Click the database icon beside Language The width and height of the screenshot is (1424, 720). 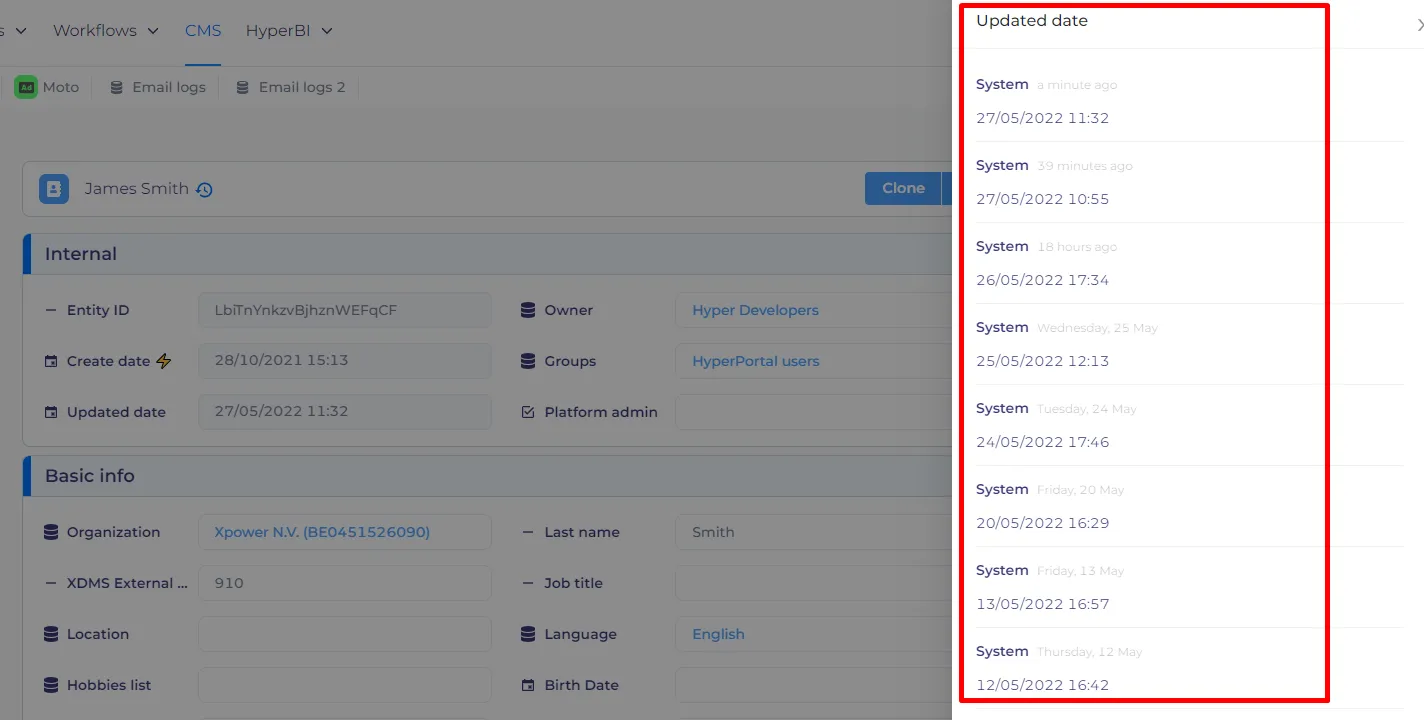tap(528, 634)
